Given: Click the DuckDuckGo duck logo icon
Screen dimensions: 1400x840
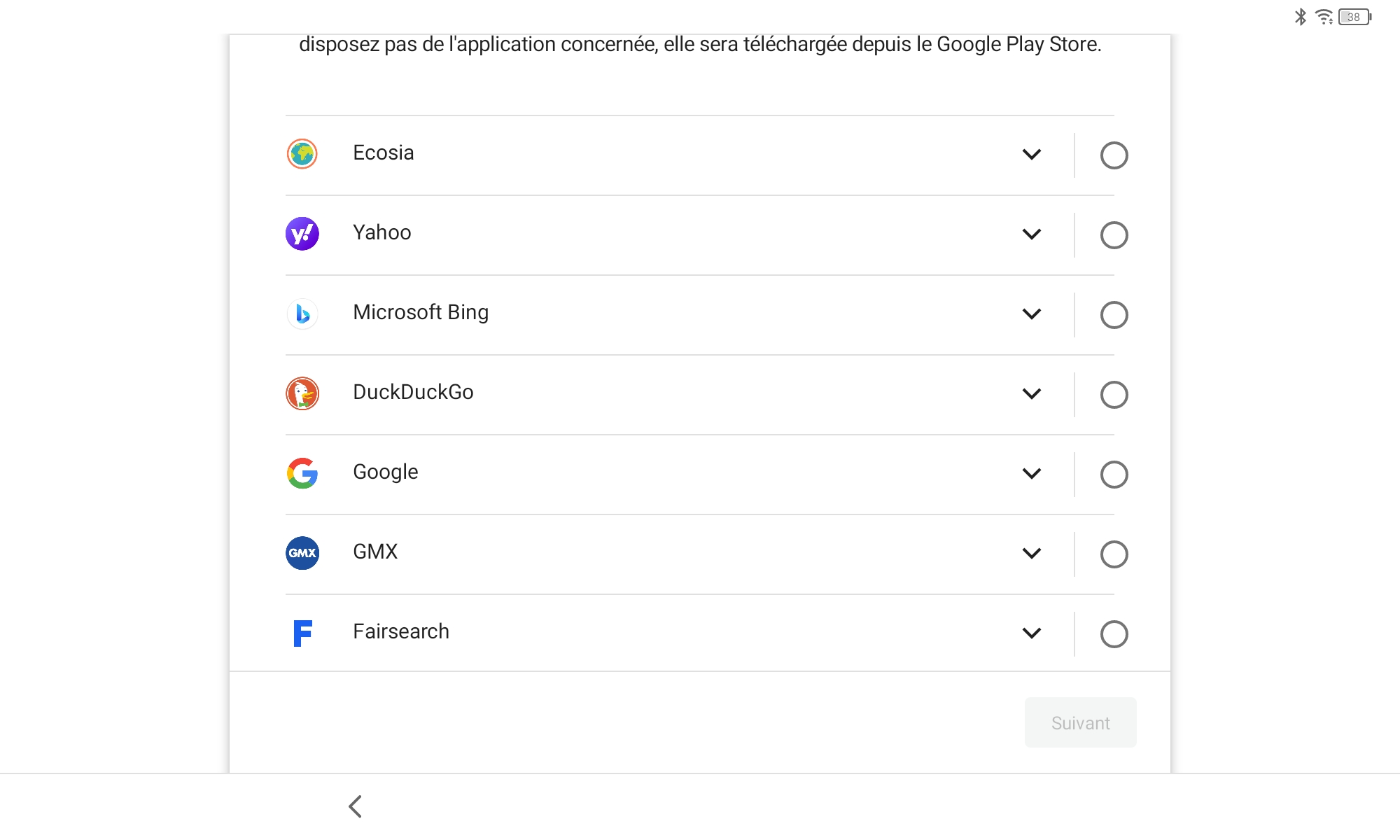Looking at the screenshot, I should pyautogui.click(x=302, y=393).
